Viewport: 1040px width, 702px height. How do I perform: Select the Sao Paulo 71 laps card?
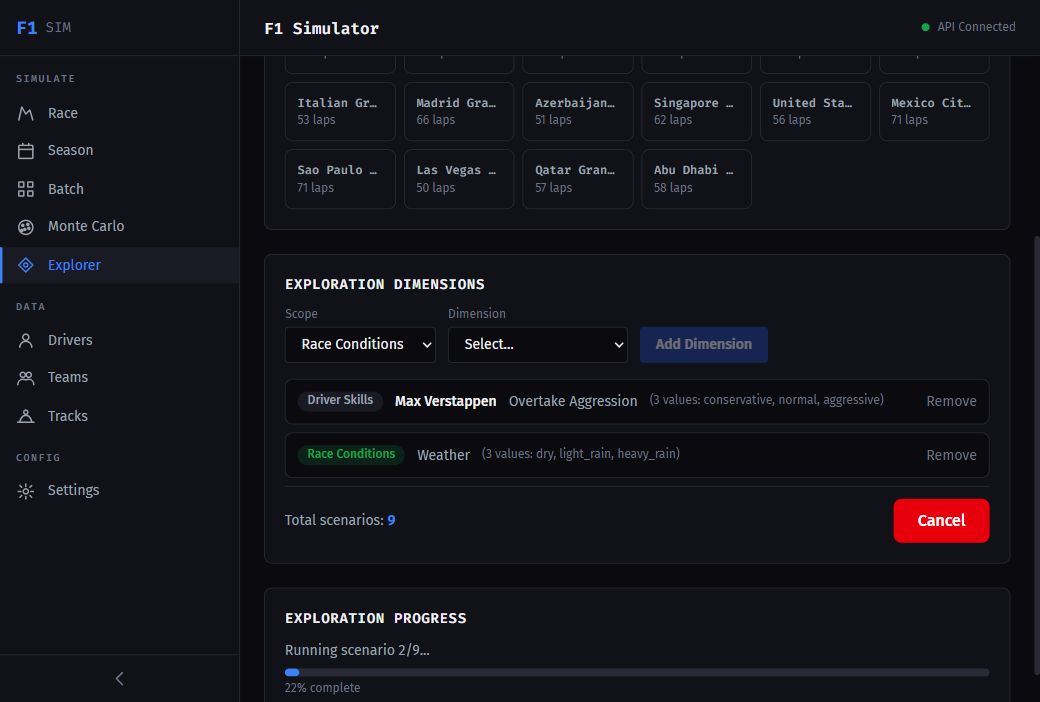tap(340, 179)
